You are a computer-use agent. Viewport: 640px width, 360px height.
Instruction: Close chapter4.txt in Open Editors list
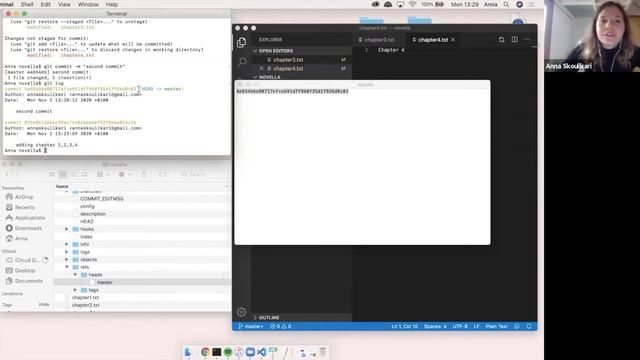pyautogui.click(x=261, y=69)
